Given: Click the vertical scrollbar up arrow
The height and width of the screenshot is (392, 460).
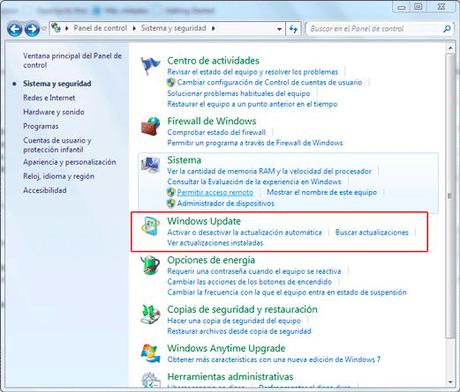Looking at the screenshot, I should [450, 48].
